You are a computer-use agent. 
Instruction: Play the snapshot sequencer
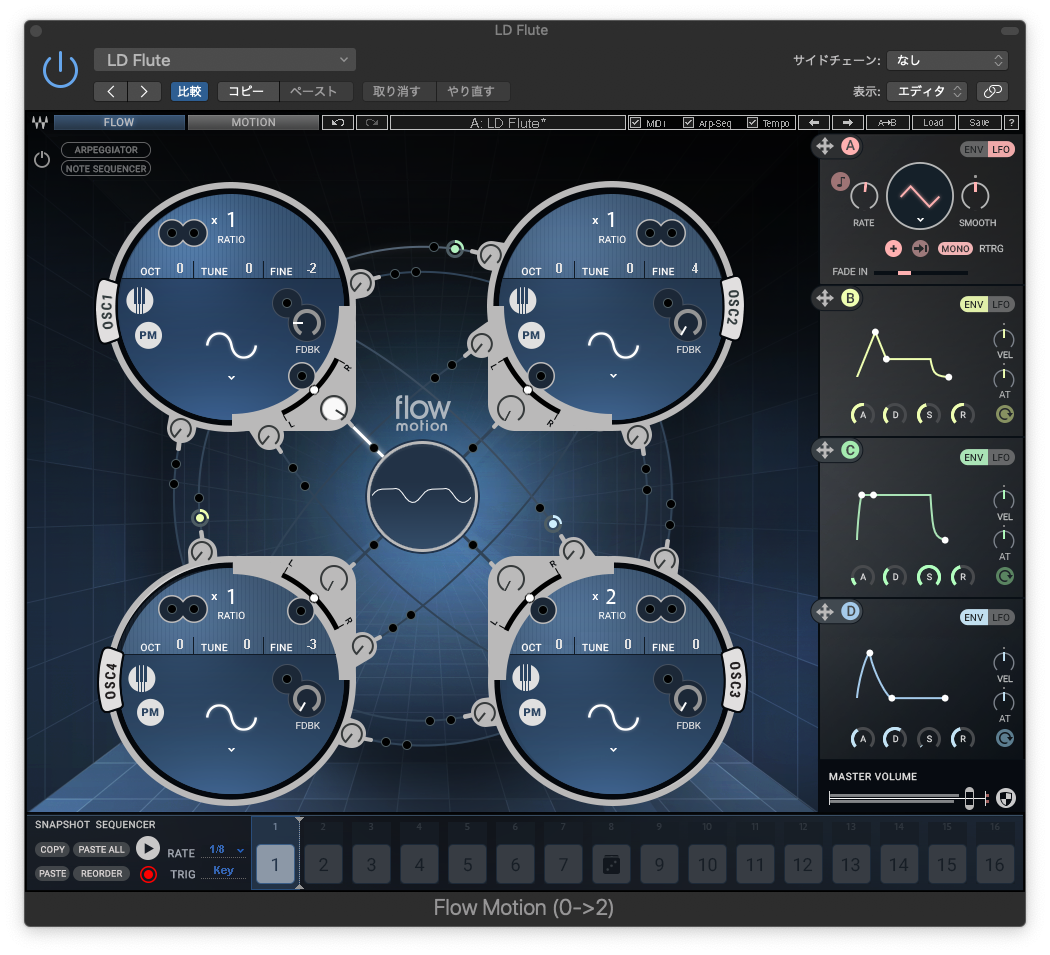click(x=147, y=849)
